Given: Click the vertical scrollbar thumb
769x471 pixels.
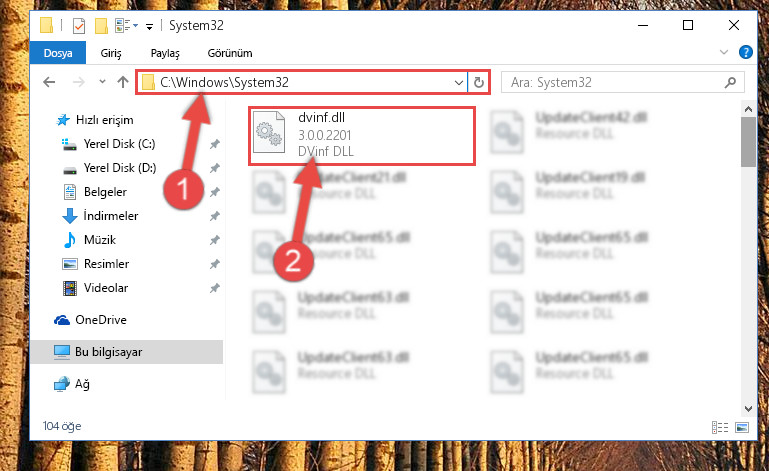Looking at the screenshot, I should tap(748, 142).
